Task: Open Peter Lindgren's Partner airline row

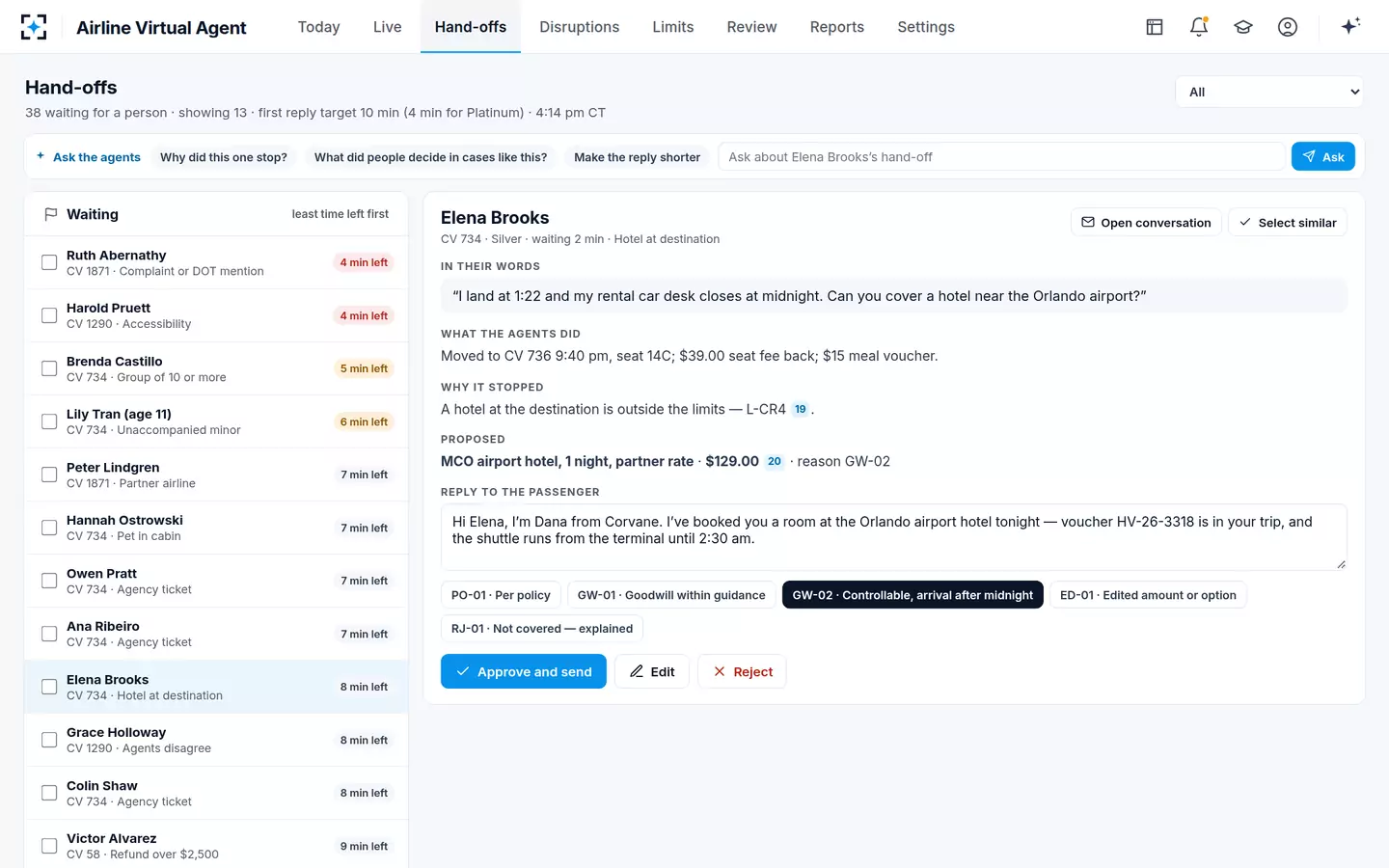Action: pos(216,475)
